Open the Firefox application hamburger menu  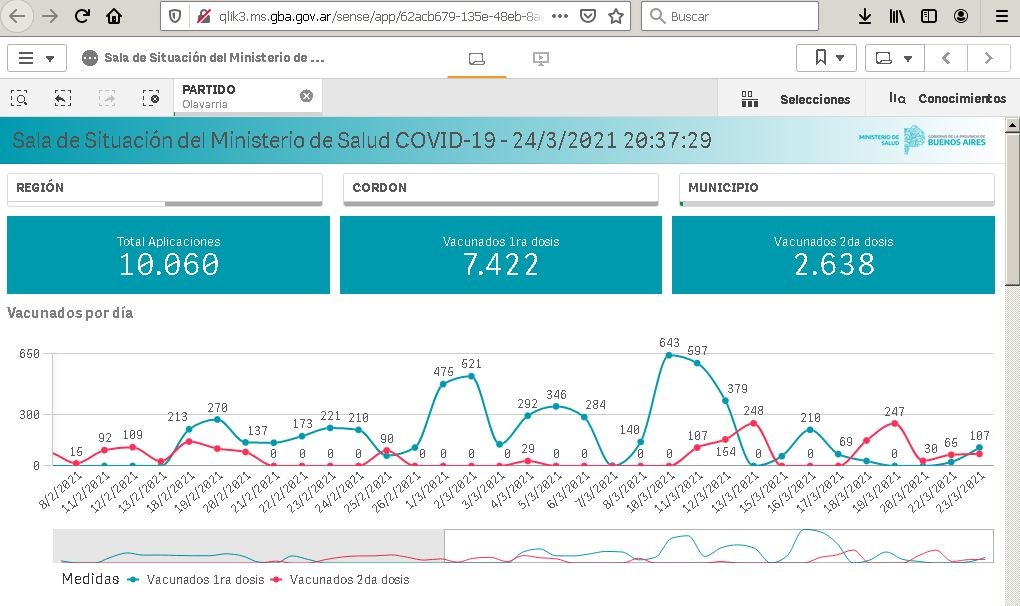click(x=1002, y=16)
